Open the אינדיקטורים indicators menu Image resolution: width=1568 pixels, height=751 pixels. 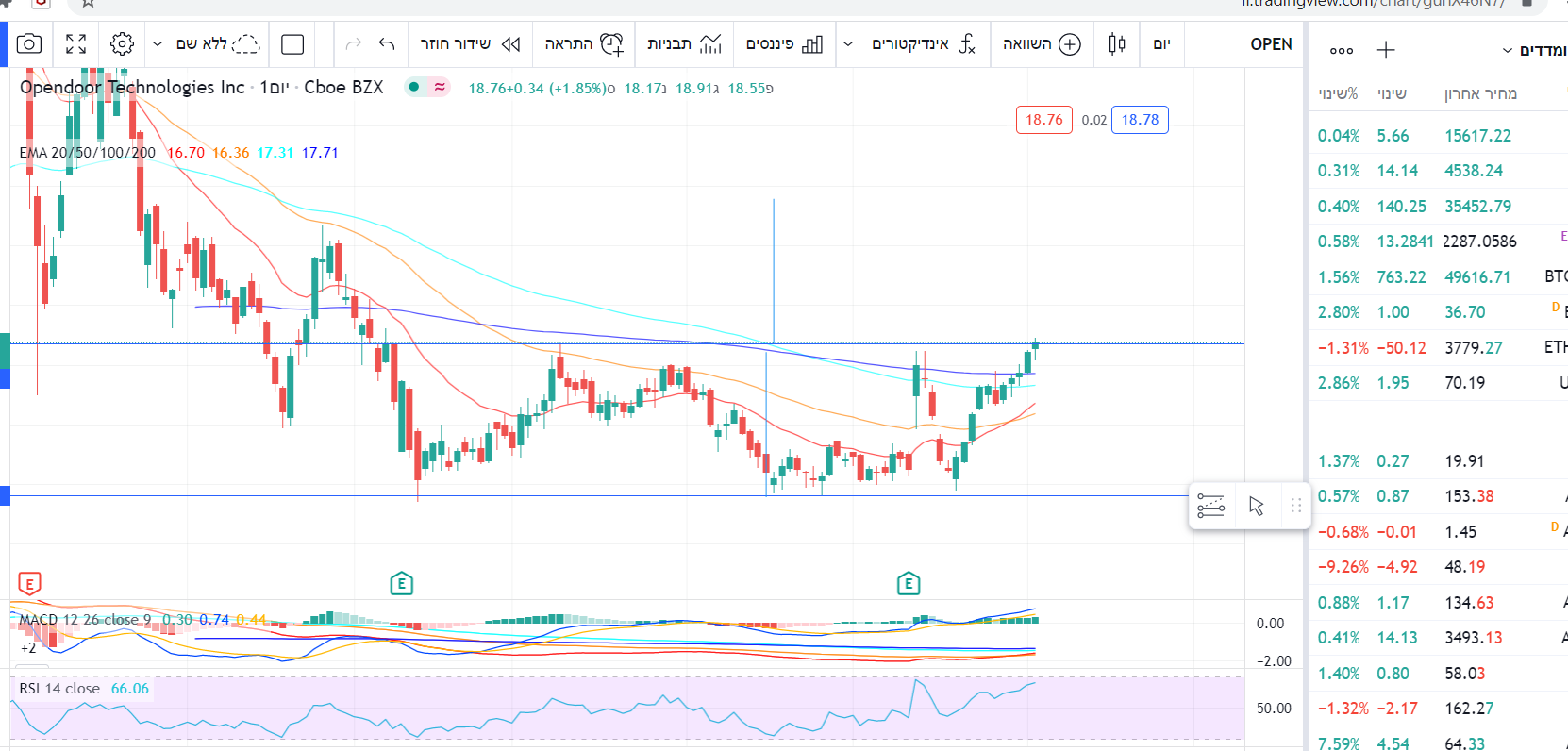coord(924,44)
